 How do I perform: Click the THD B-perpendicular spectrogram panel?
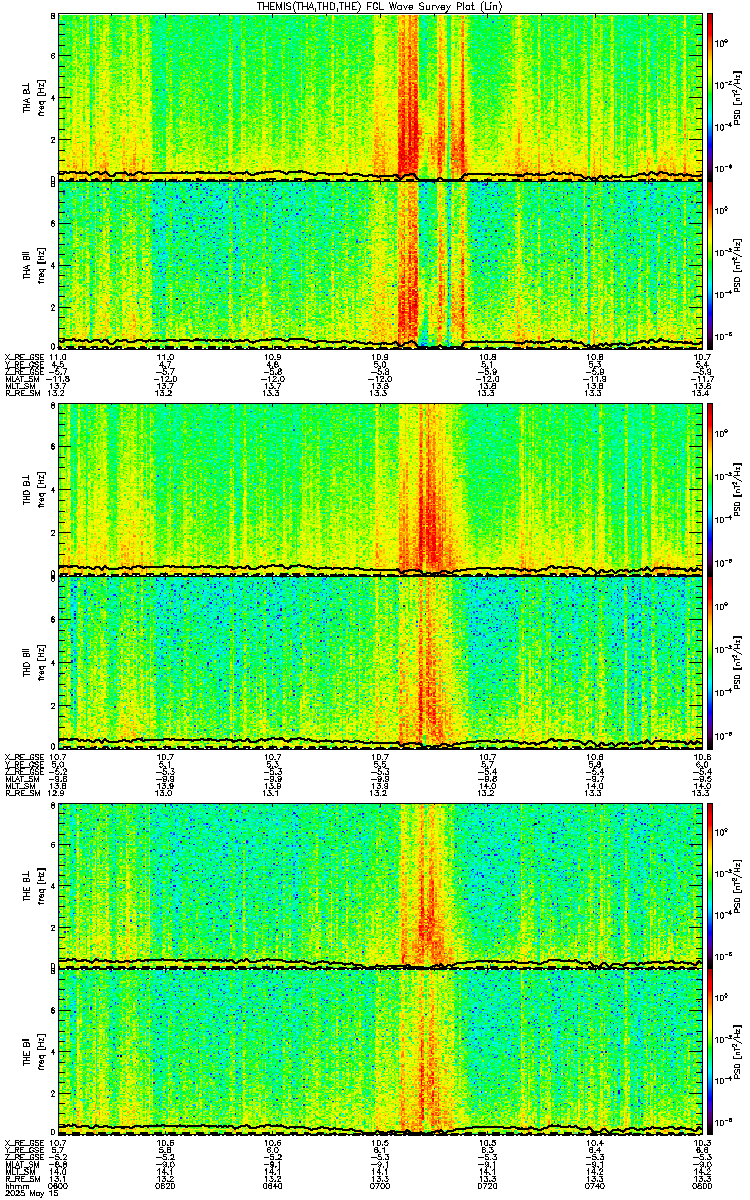[380, 489]
